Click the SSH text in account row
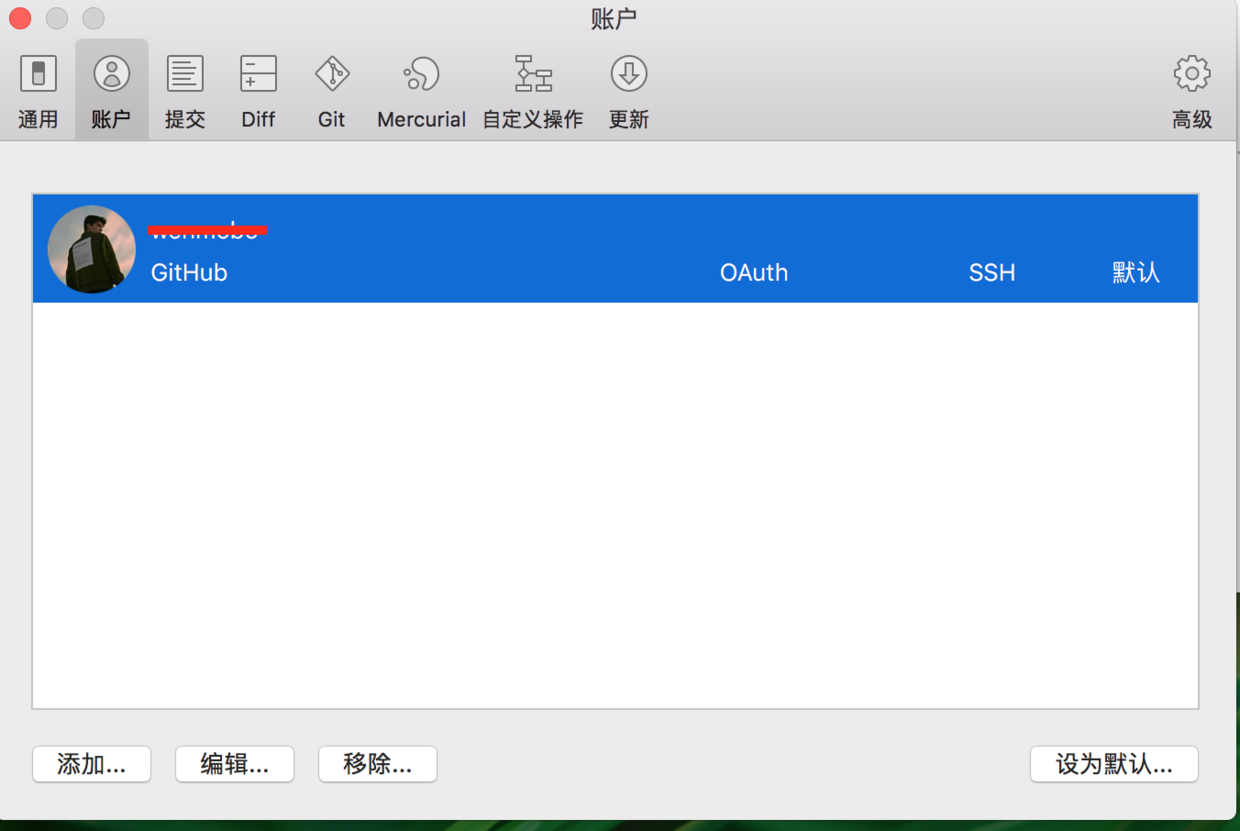The height and width of the screenshot is (831, 1240). click(x=992, y=273)
